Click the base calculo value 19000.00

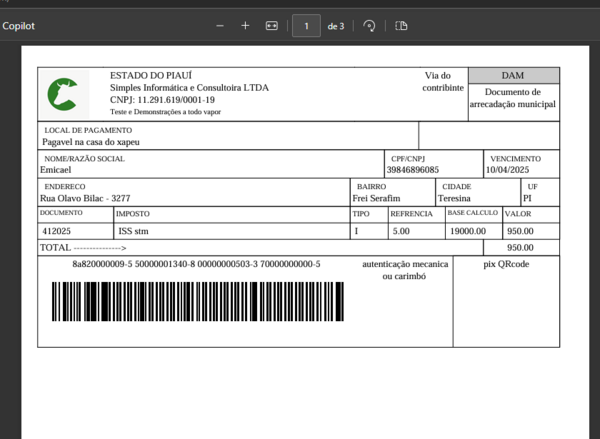(468, 231)
